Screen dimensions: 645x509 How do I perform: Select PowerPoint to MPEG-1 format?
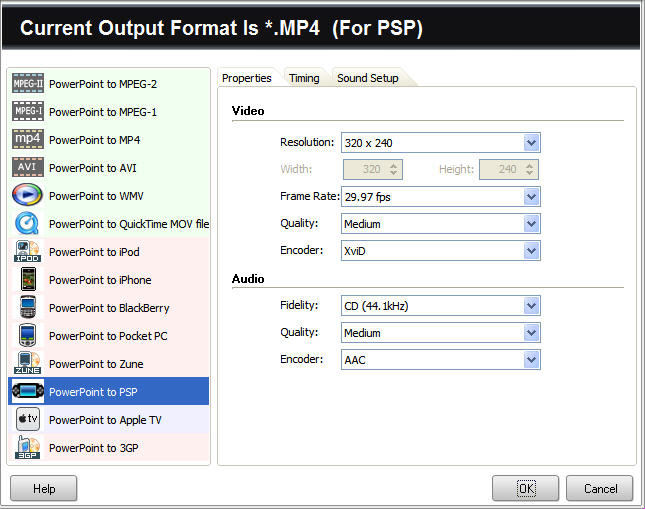coord(109,112)
